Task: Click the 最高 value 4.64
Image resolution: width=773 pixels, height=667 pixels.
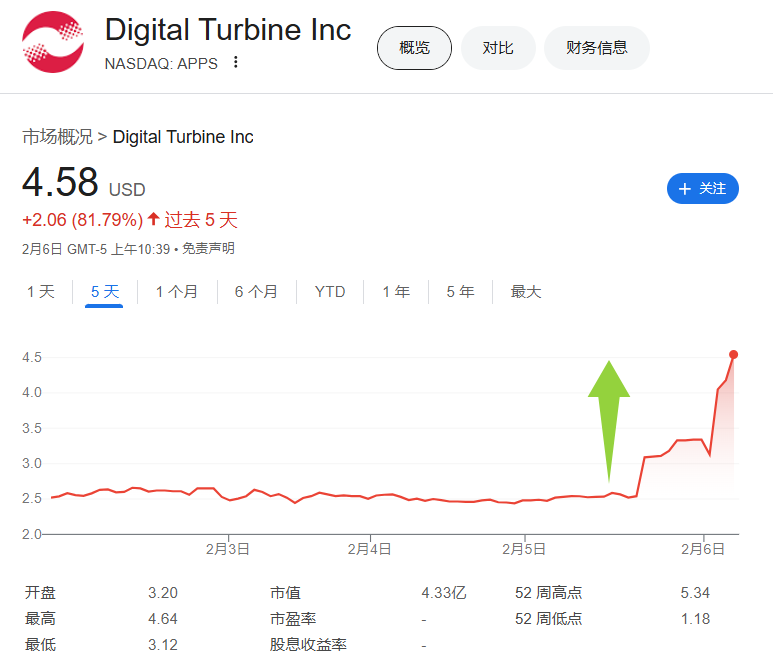Action: coord(163,618)
